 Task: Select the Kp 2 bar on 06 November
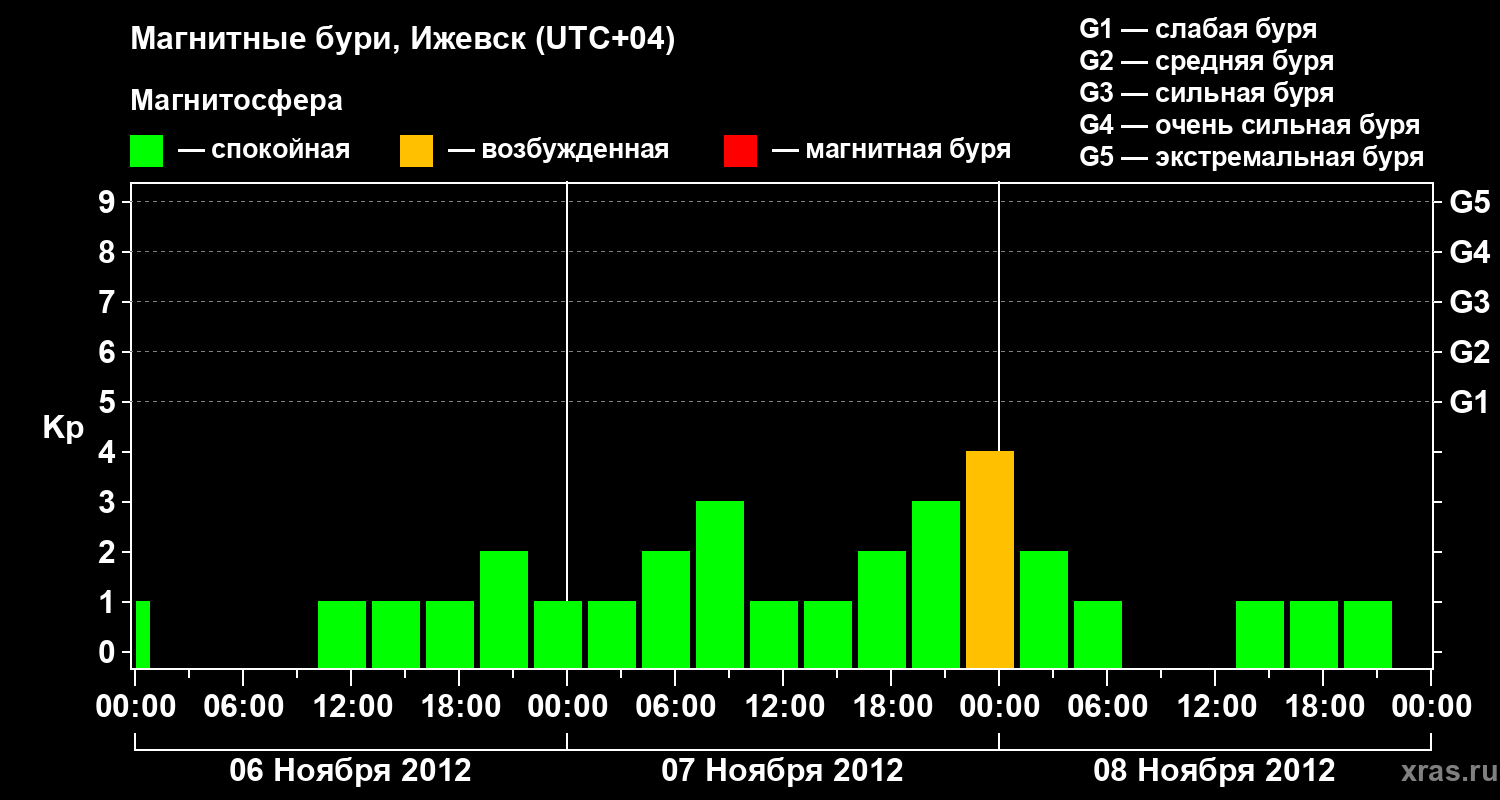(x=504, y=610)
